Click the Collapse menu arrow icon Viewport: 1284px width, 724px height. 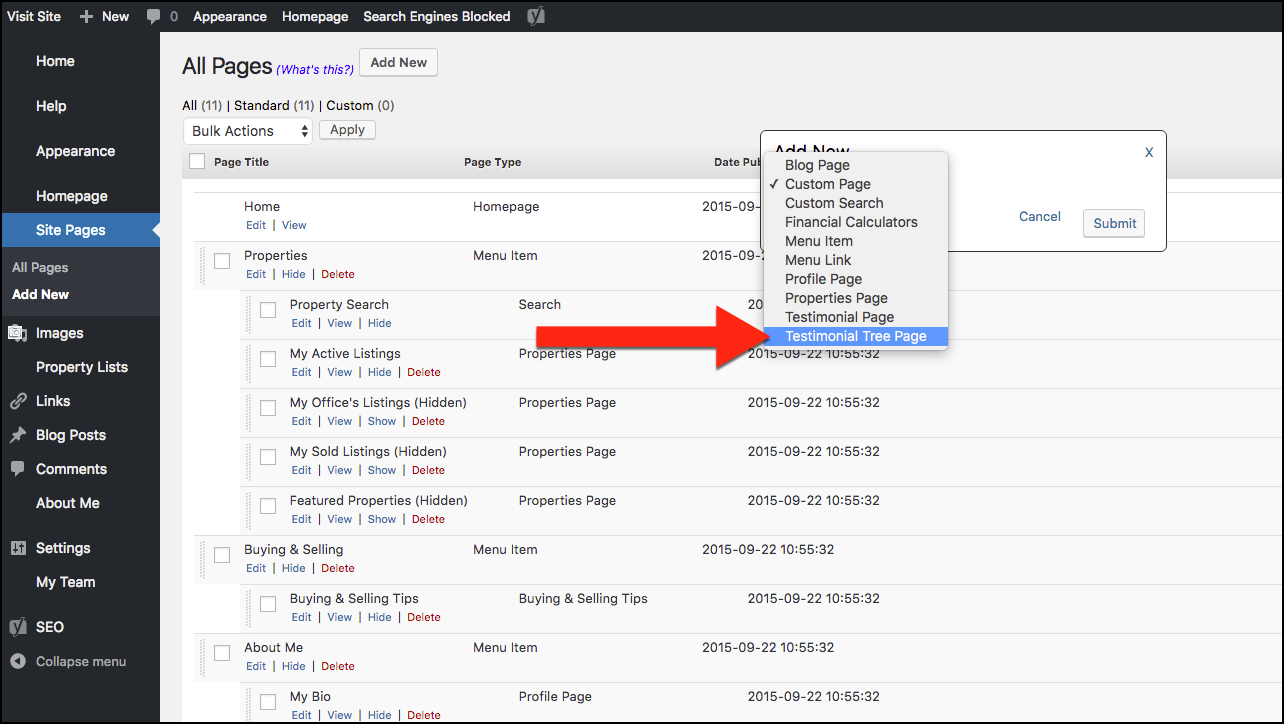(18, 661)
